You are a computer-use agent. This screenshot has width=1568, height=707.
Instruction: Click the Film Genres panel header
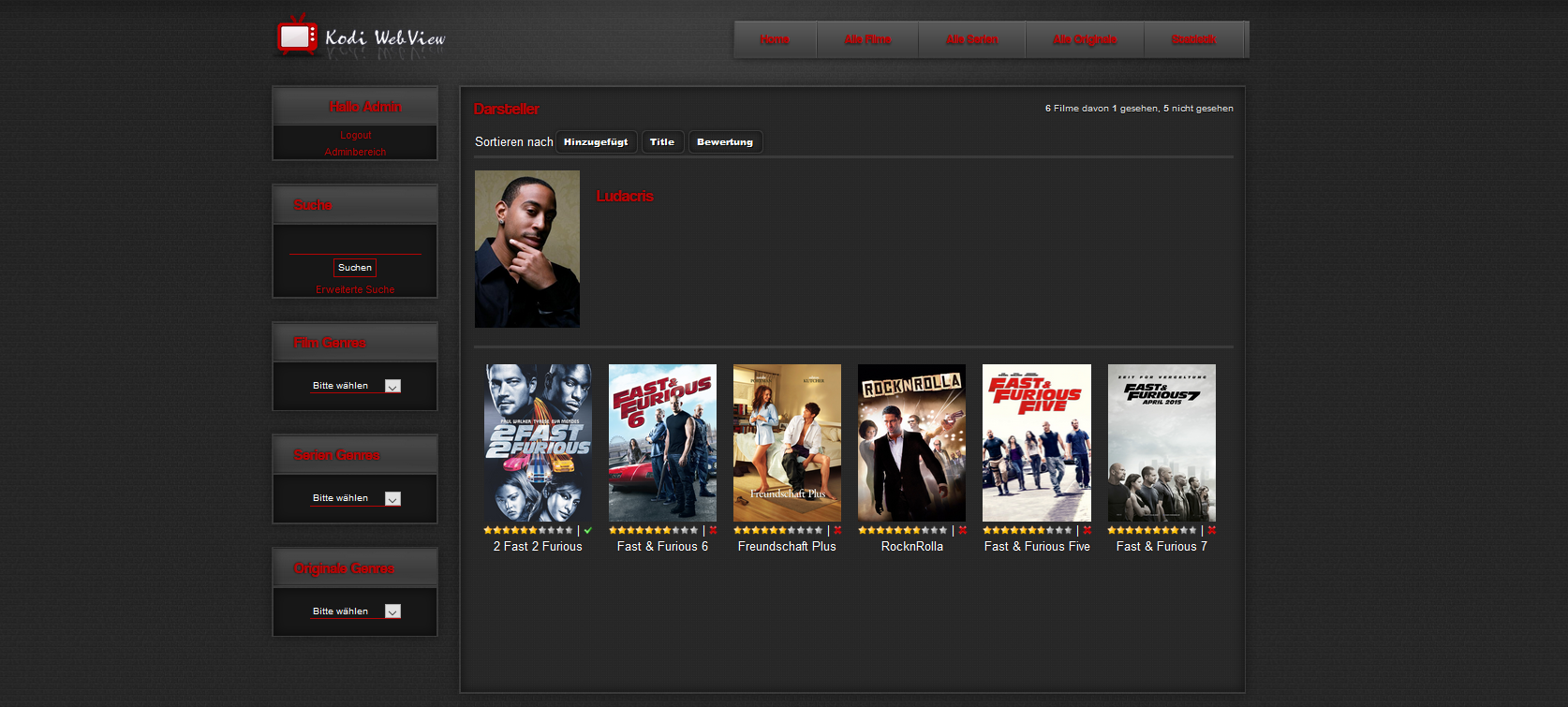pyautogui.click(x=355, y=343)
